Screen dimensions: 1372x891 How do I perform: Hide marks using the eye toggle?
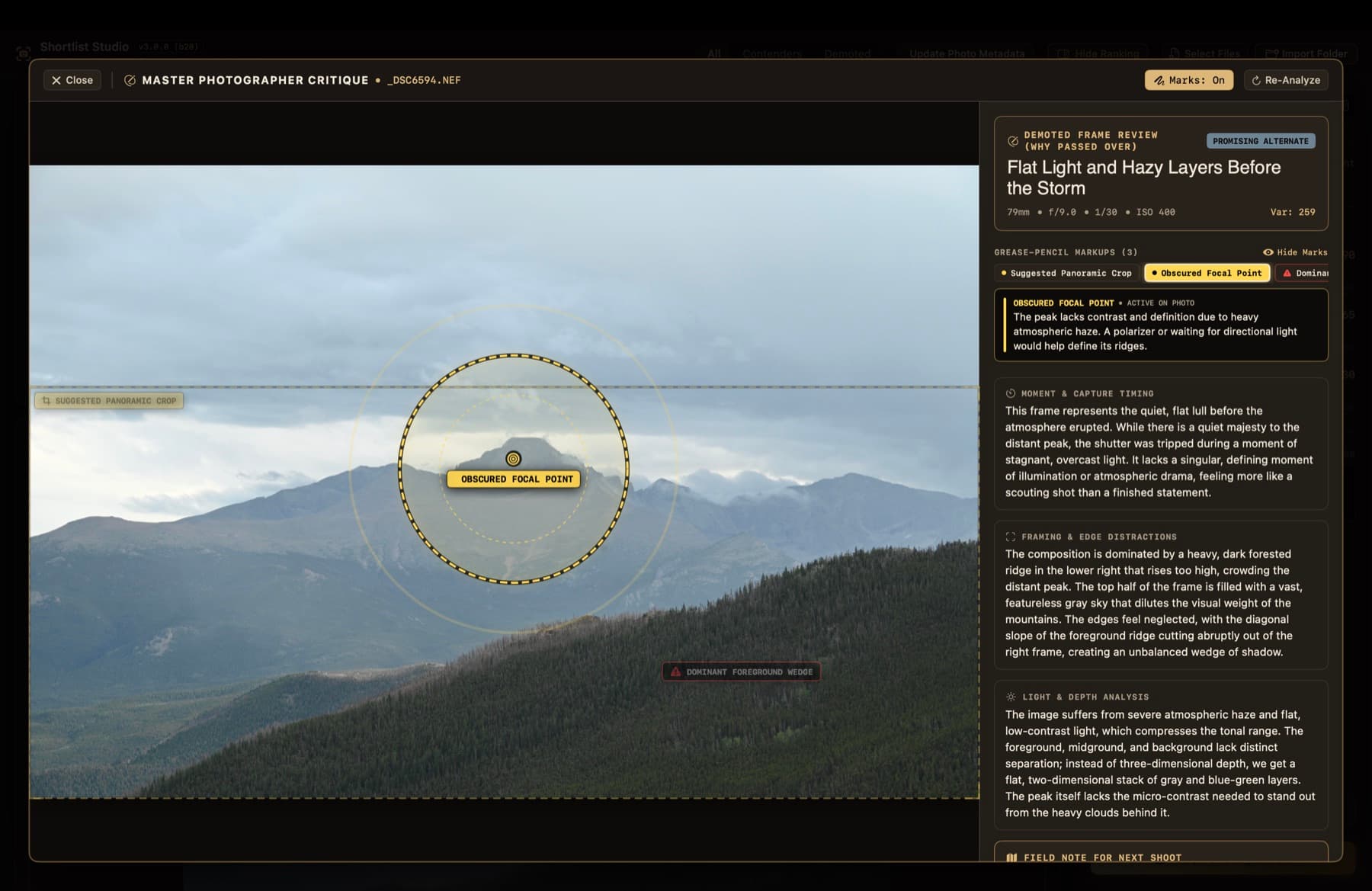point(1295,252)
